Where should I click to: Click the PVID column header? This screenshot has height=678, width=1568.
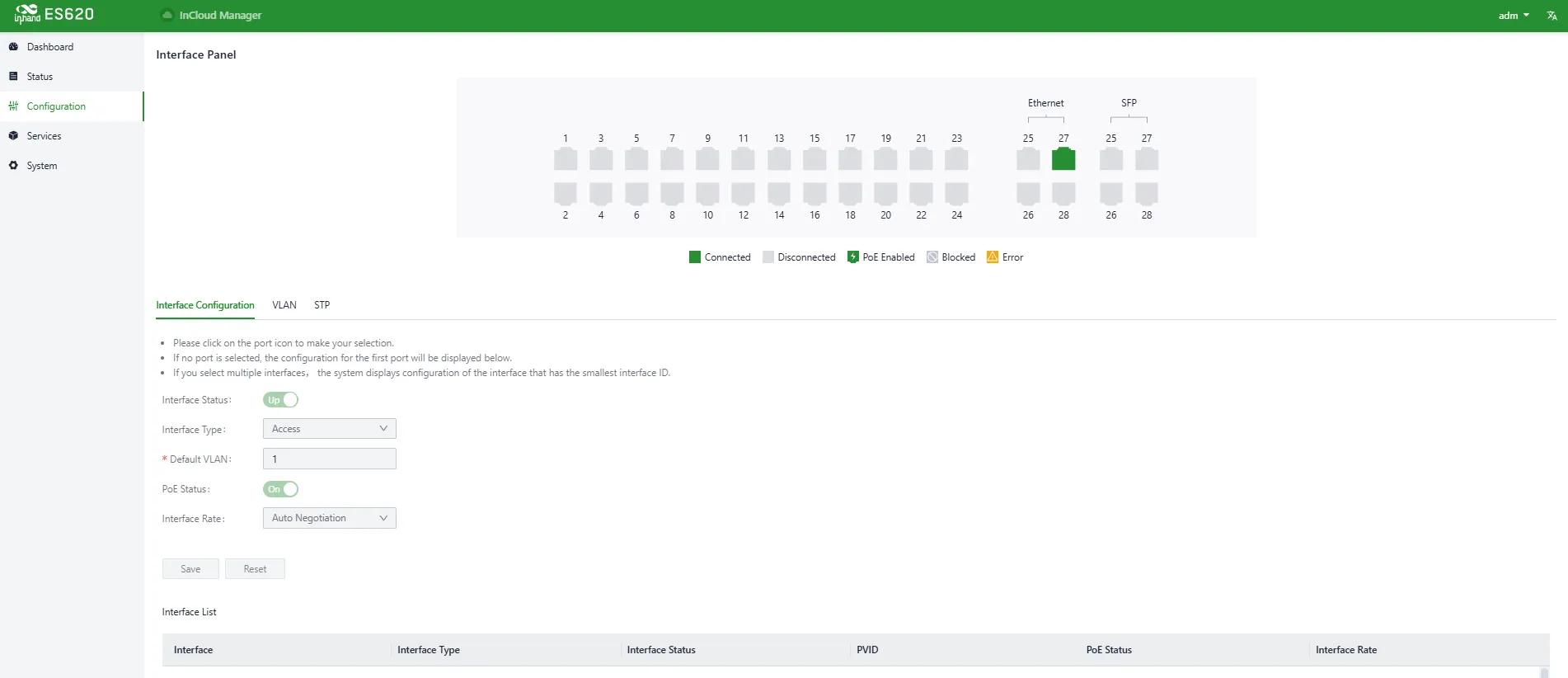click(867, 650)
